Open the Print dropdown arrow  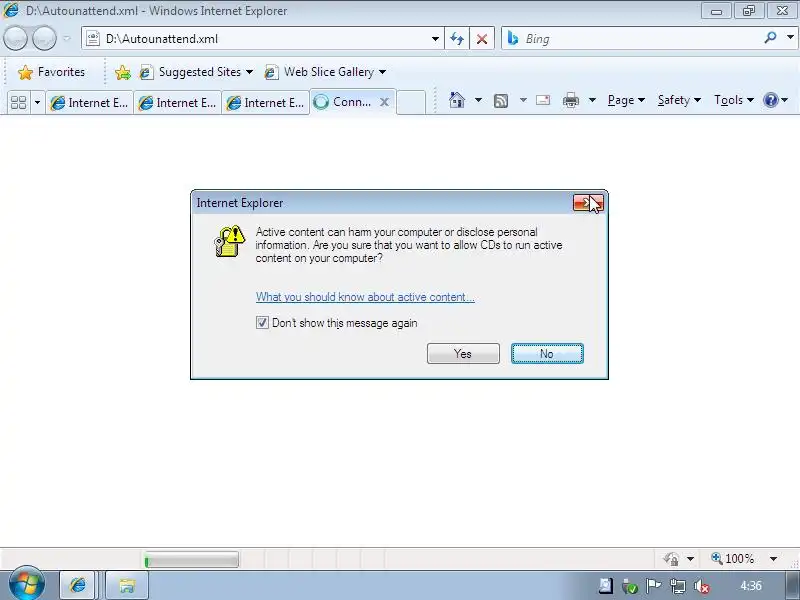coord(592,100)
